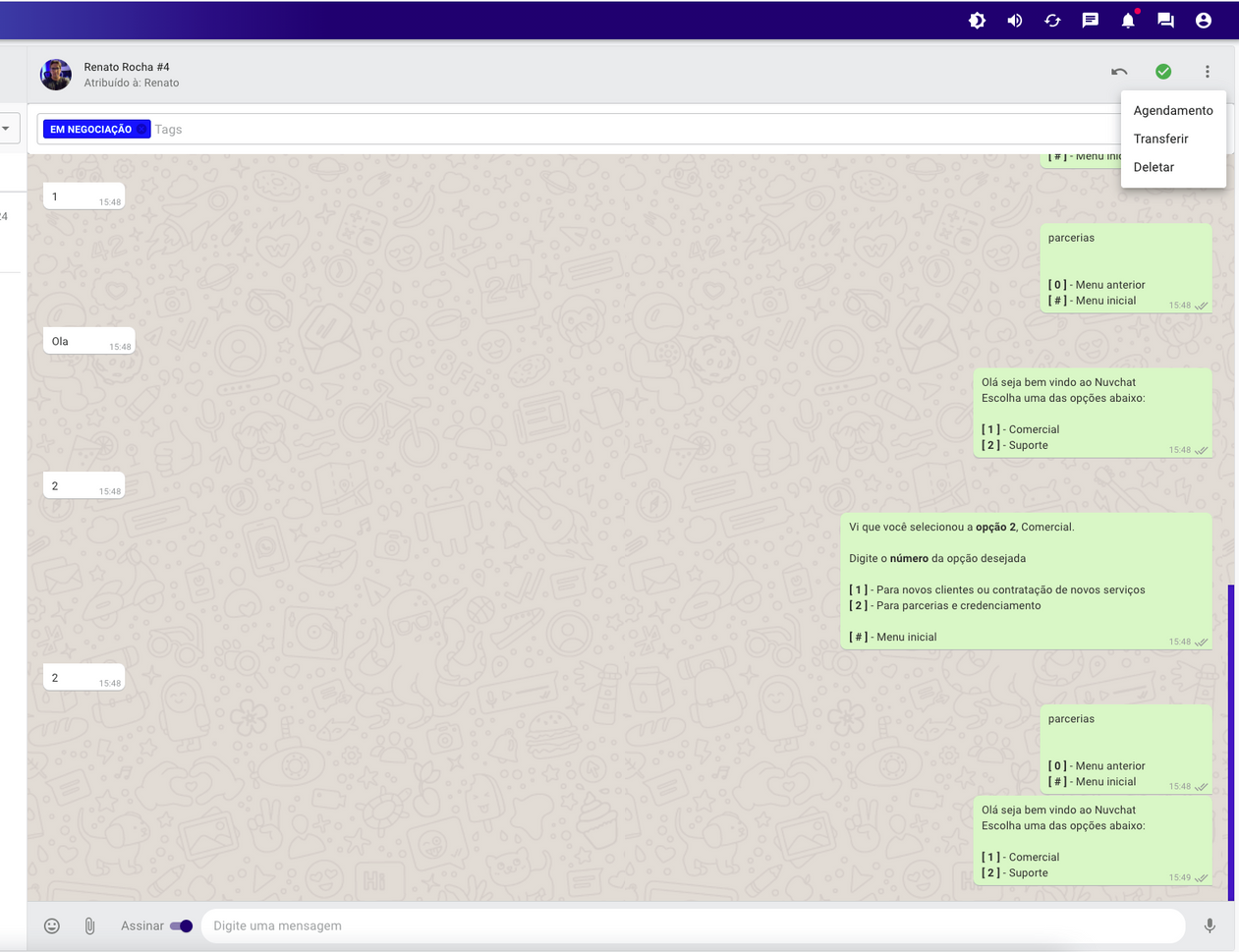Image resolution: width=1239 pixels, height=952 pixels.
Task: Click the volume speaker icon
Action: point(1015,21)
